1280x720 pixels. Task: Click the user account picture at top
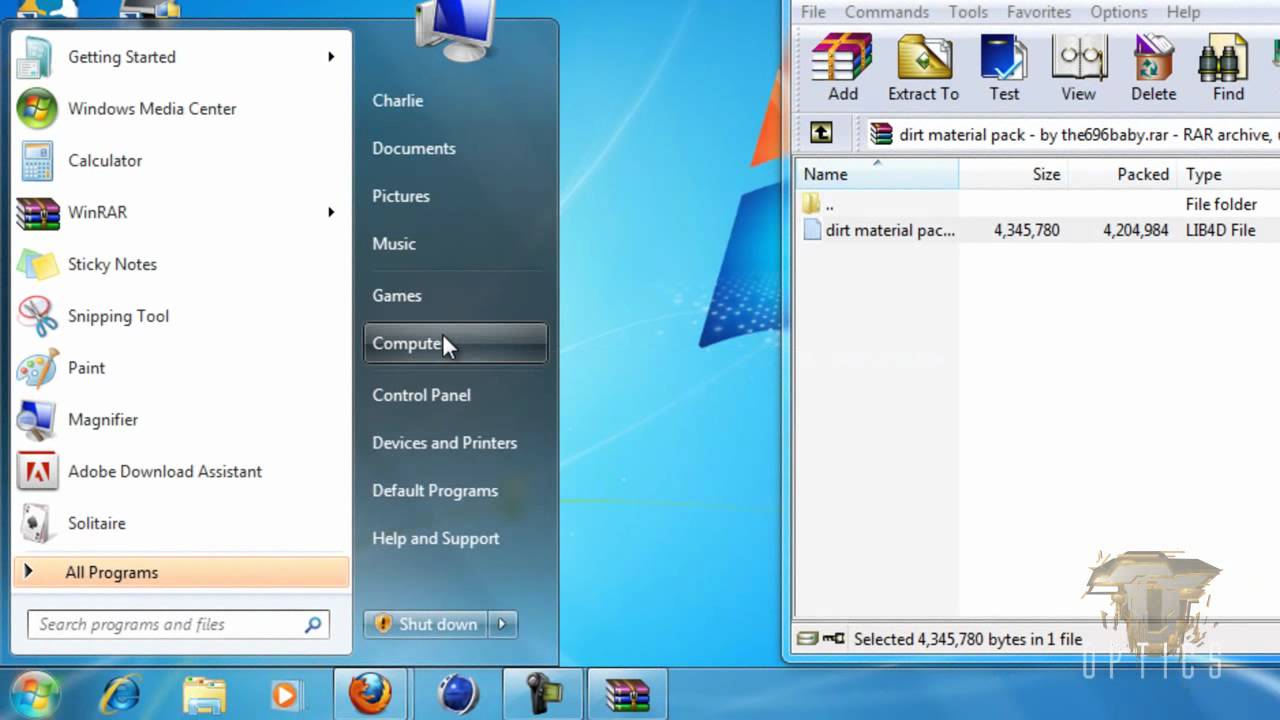[x=457, y=30]
